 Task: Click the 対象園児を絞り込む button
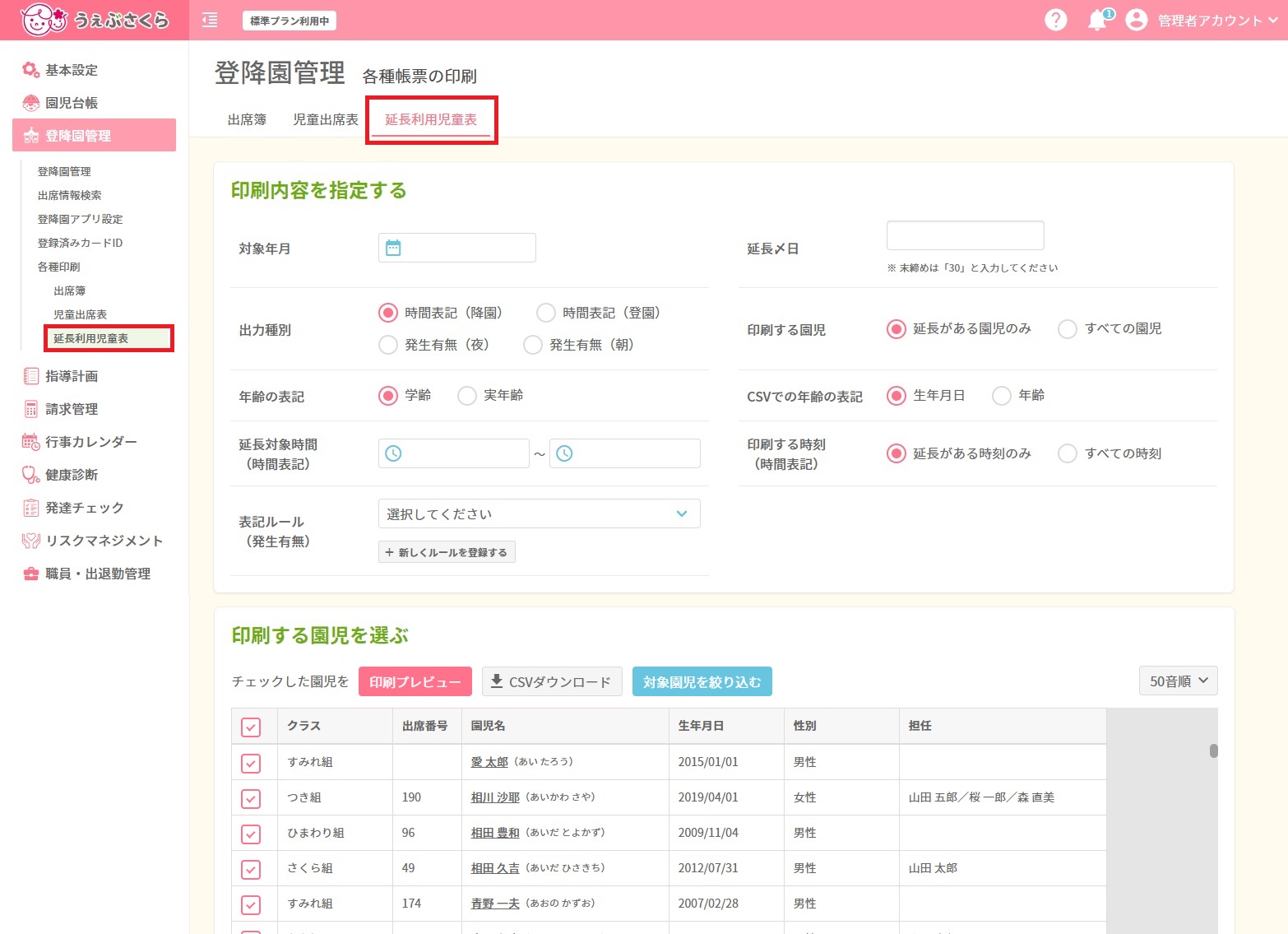tap(702, 681)
